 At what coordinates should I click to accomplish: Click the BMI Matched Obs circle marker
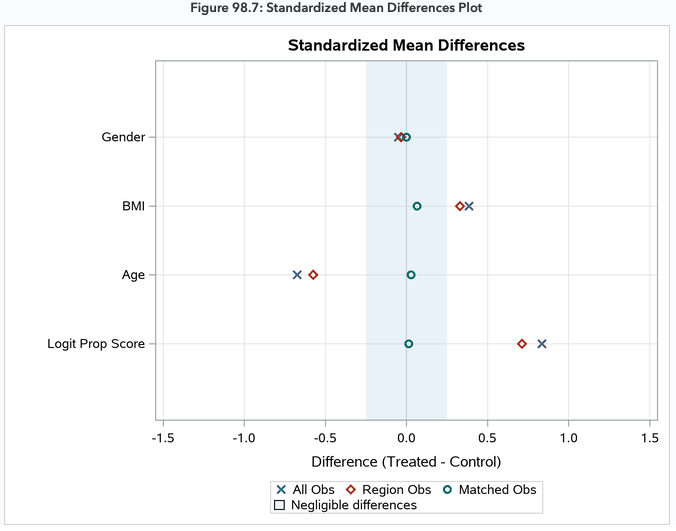[x=417, y=206]
